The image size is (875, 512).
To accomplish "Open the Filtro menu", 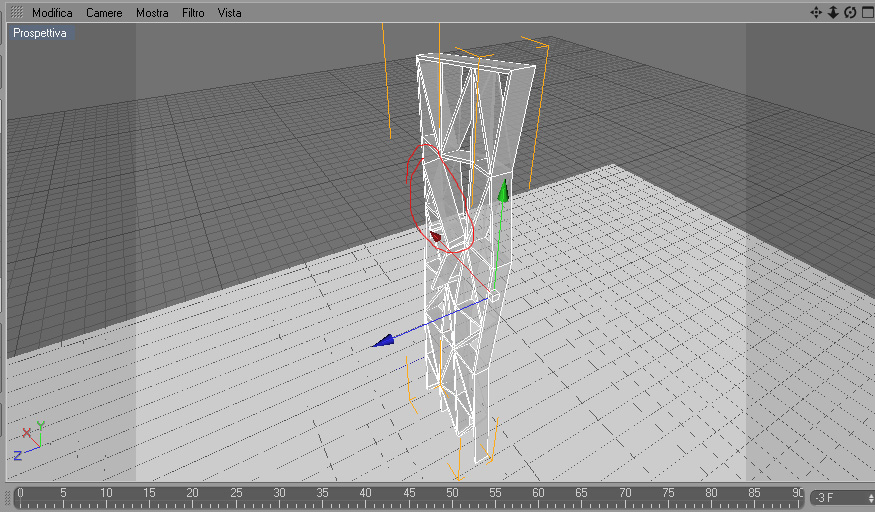I will [193, 12].
